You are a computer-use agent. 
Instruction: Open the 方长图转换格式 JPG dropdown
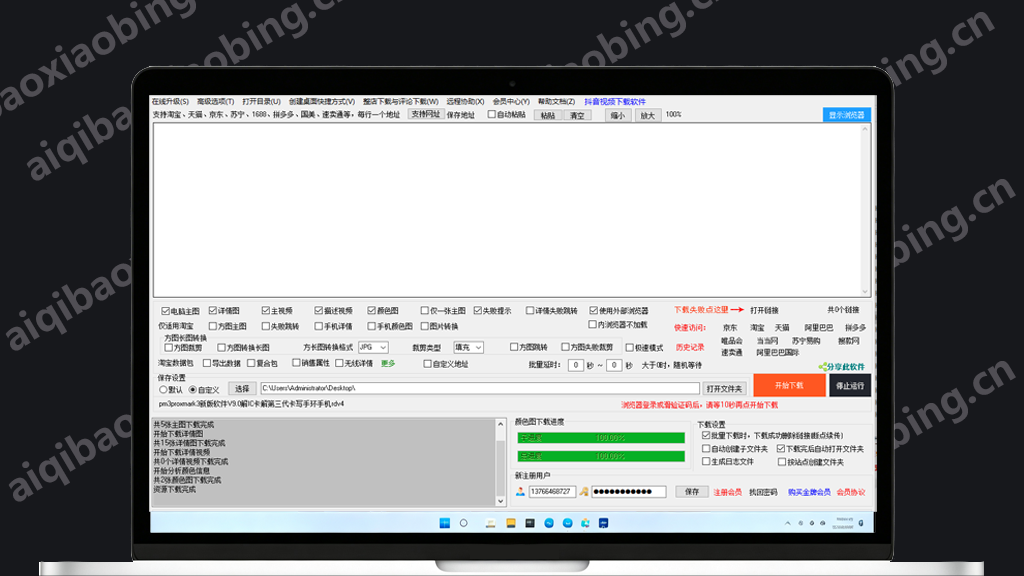point(373,347)
